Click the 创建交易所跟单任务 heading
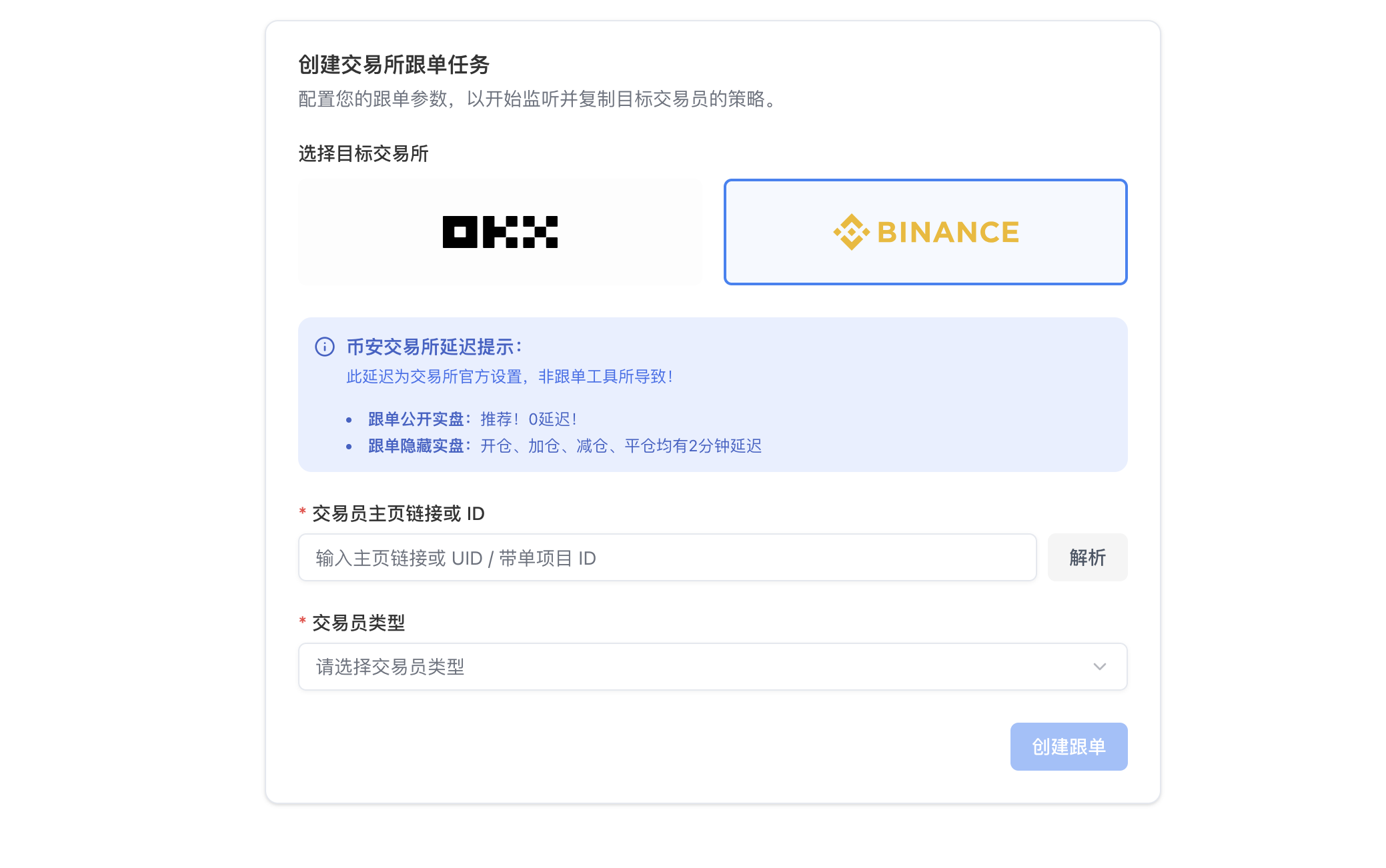The image size is (1386, 868). click(x=394, y=65)
